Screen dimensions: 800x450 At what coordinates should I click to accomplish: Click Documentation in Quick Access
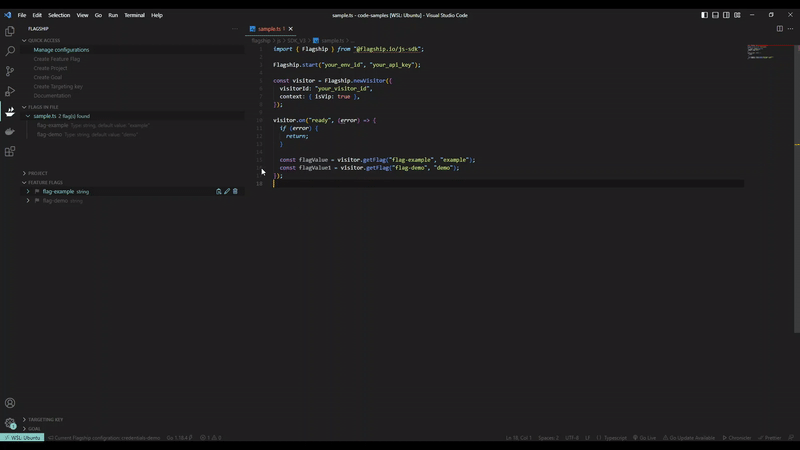pos(52,95)
